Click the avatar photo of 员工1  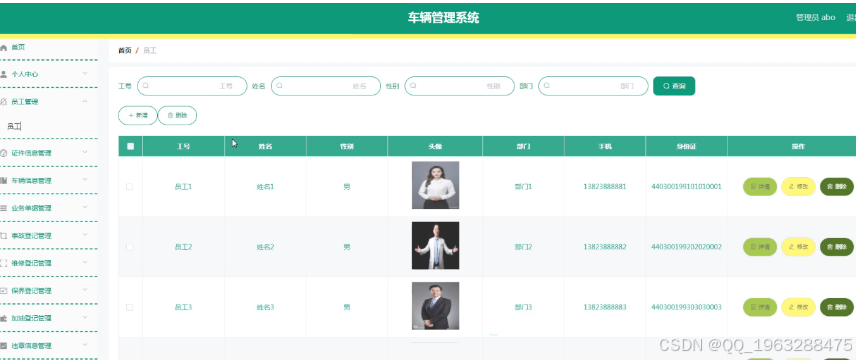coord(435,185)
